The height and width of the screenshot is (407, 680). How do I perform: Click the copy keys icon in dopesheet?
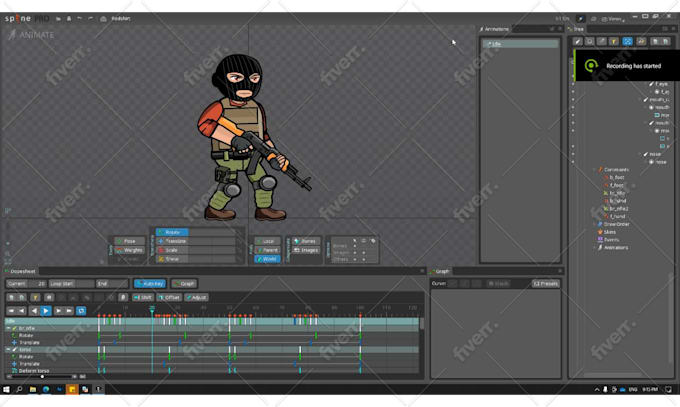[12, 297]
